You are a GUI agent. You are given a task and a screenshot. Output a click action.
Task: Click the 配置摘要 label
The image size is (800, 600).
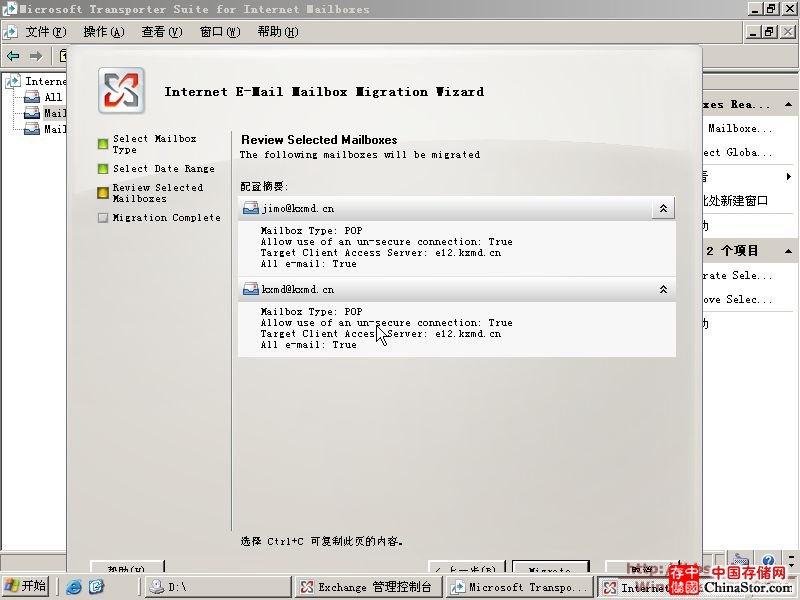tap(264, 187)
